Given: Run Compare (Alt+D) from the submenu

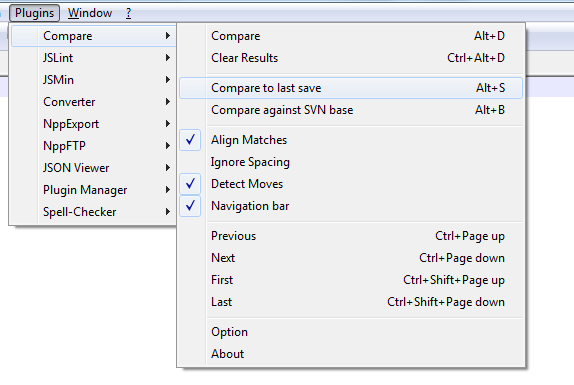Looking at the screenshot, I should coord(351,36).
